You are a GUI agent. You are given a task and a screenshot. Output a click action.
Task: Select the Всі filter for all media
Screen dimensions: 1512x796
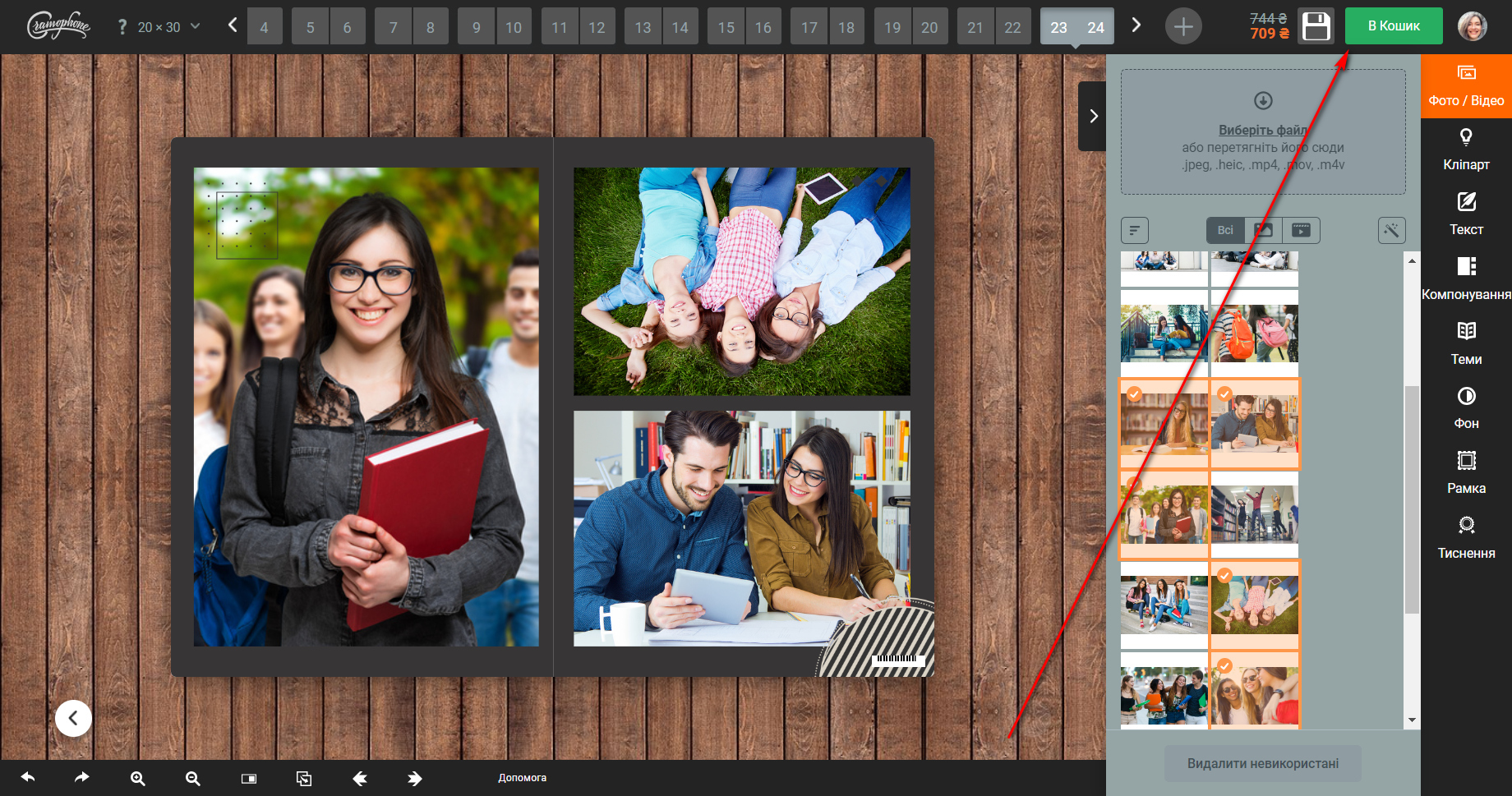[1225, 230]
